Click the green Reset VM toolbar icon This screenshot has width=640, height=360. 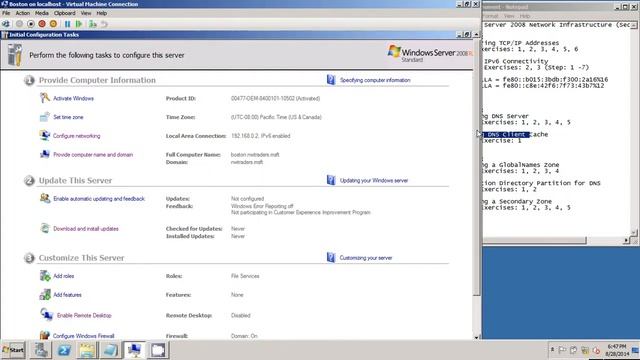point(79,24)
